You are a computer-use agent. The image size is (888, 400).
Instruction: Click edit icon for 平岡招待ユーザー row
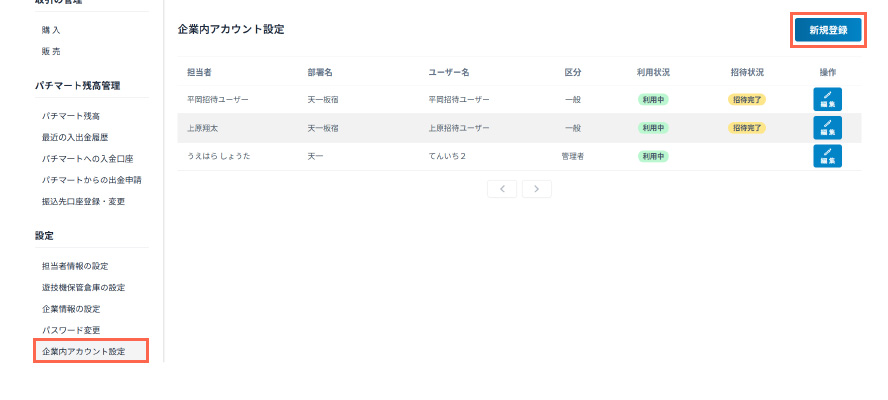[x=827, y=100]
